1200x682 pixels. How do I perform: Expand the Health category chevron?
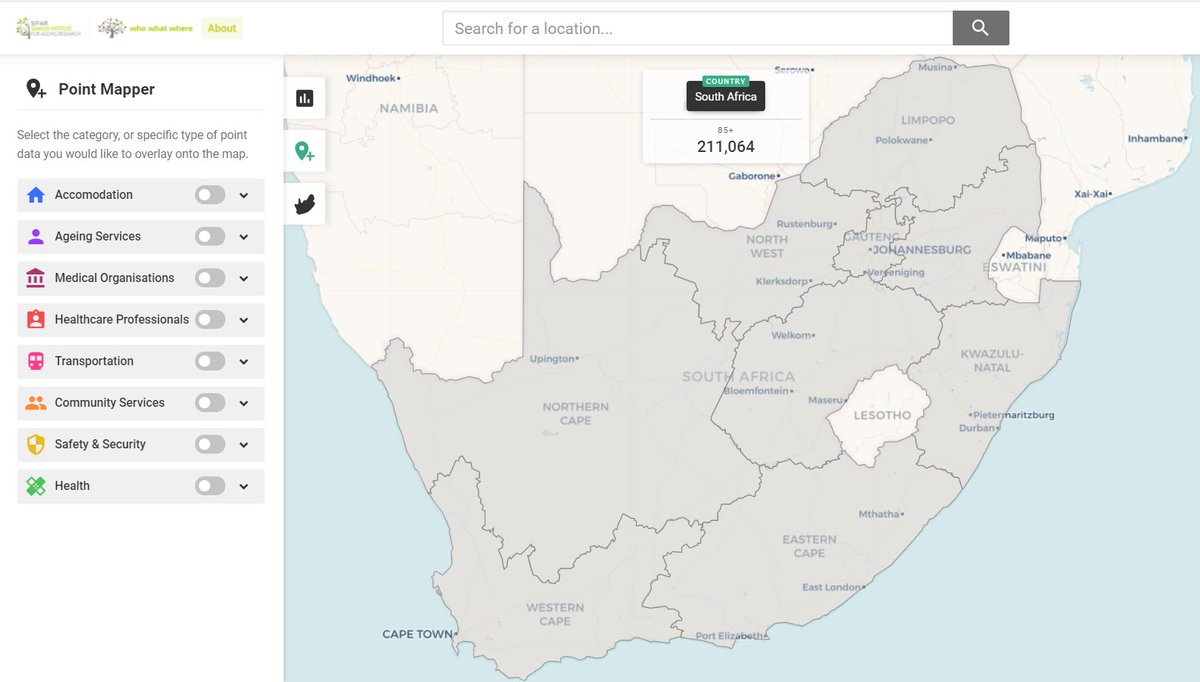pyautogui.click(x=244, y=486)
